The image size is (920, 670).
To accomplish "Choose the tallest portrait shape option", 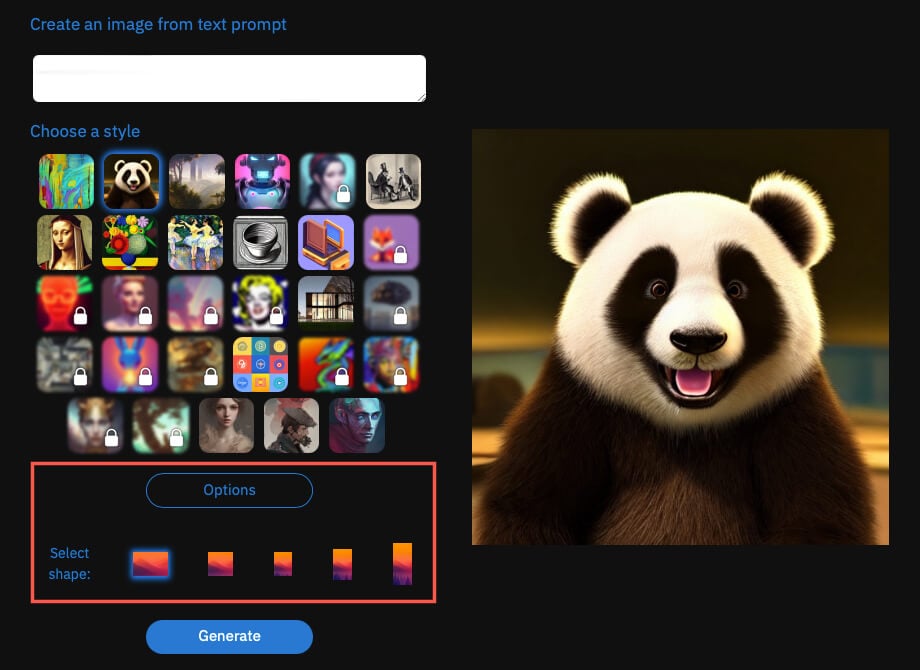I will click(x=402, y=564).
